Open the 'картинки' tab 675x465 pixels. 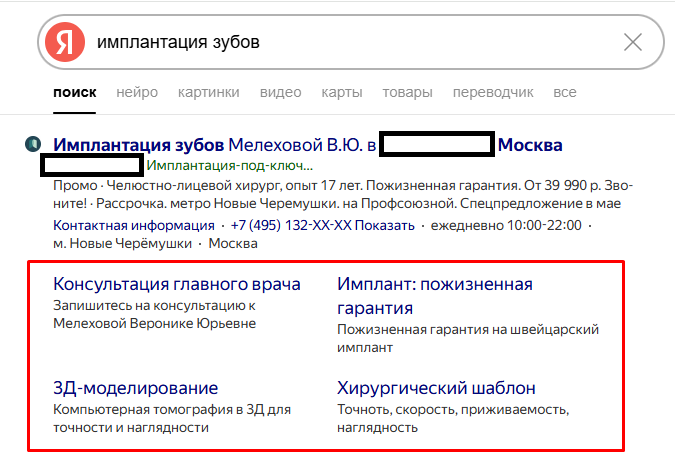[x=209, y=92]
